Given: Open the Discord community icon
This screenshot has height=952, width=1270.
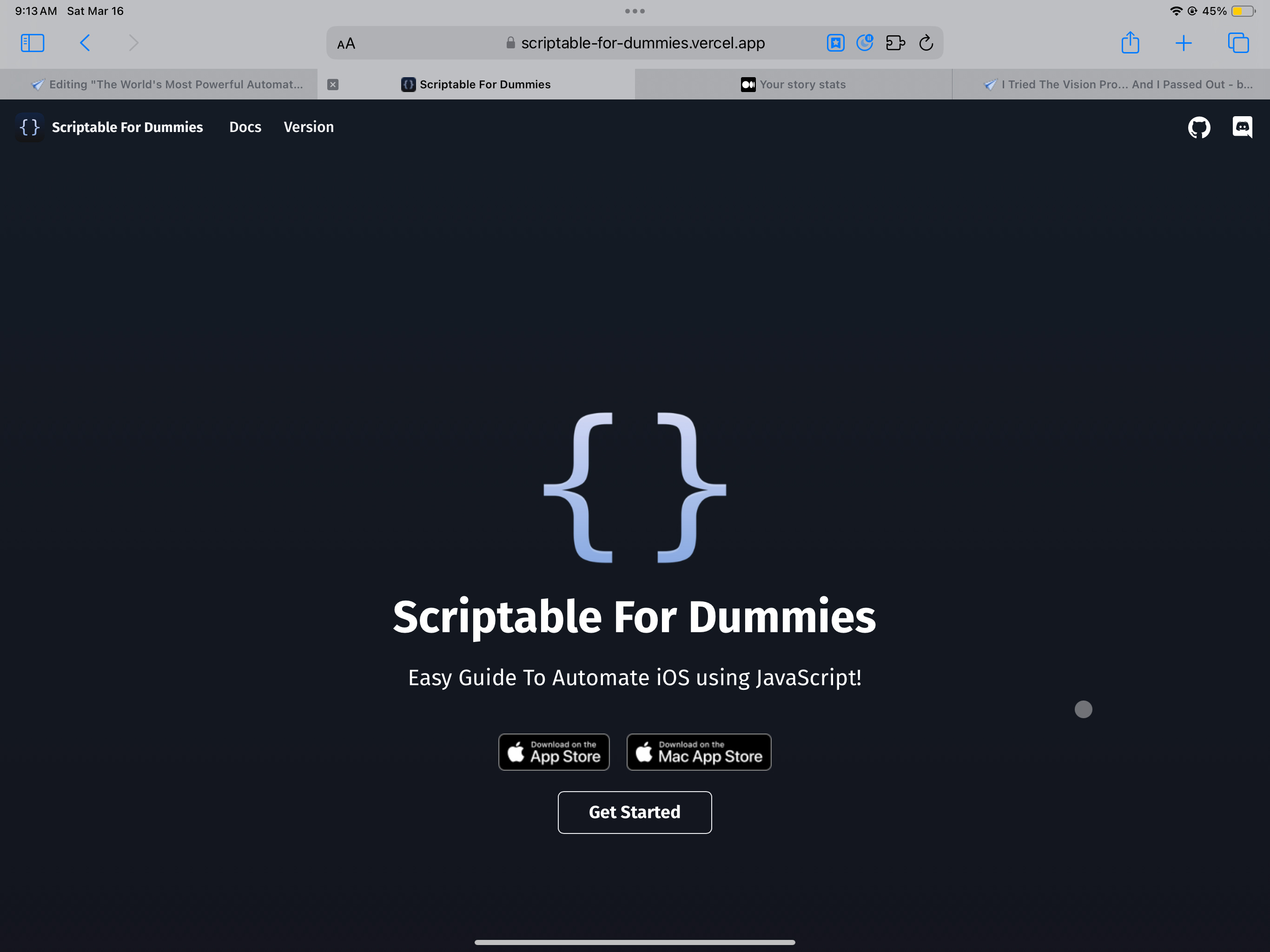Looking at the screenshot, I should tap(1242, 127).
